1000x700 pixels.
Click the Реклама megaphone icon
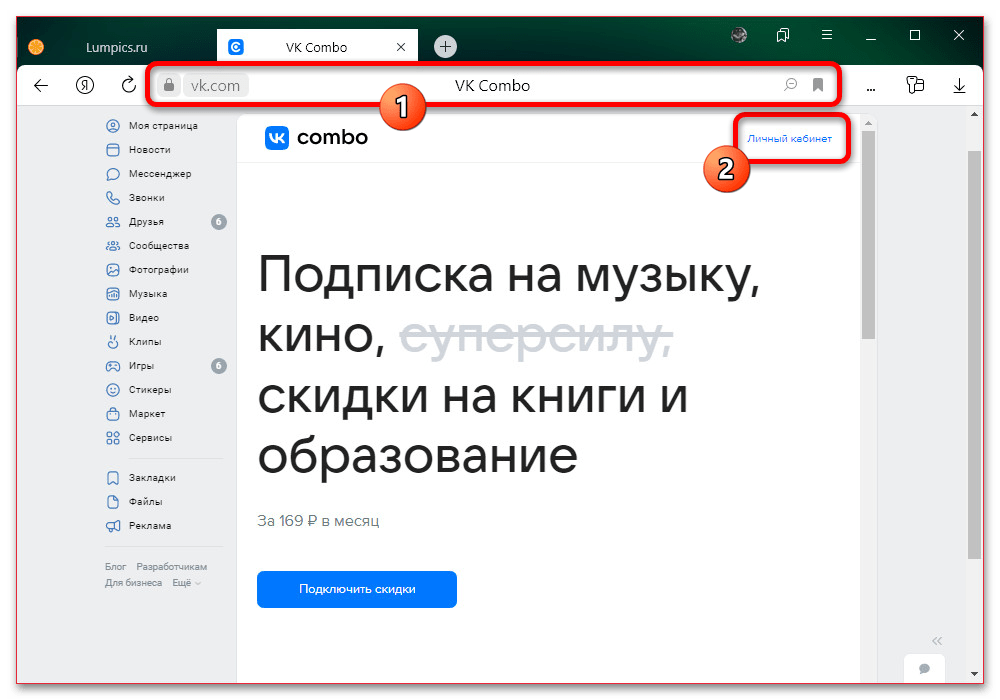[113, 526]
